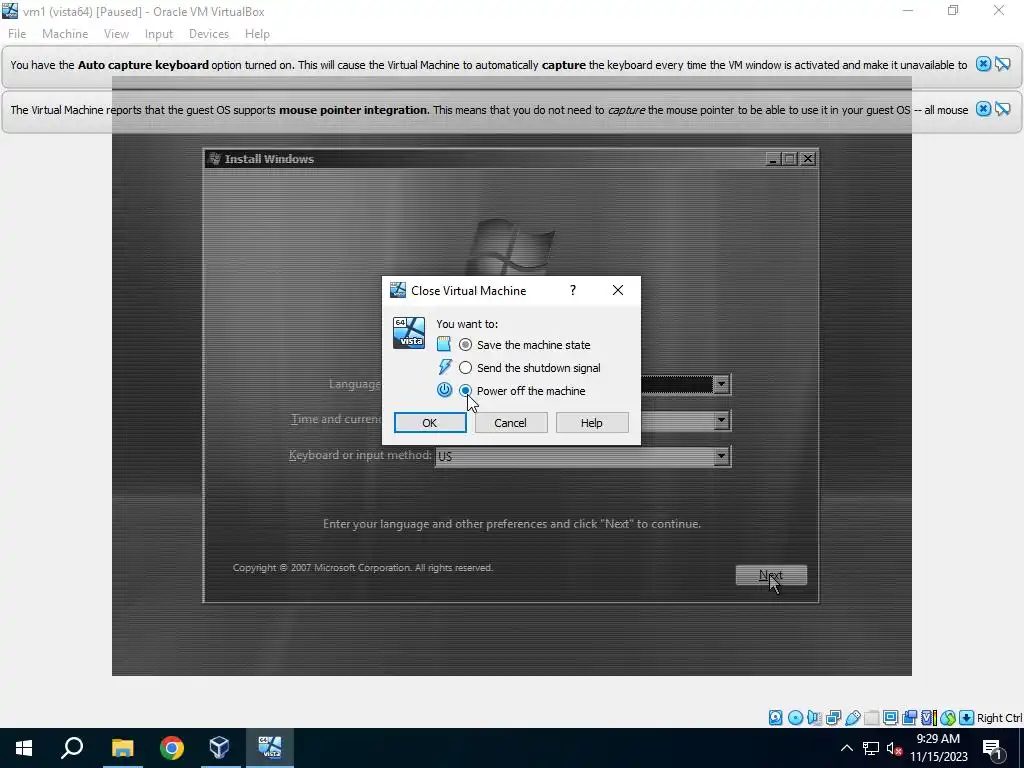Click the network tray icon

pyautogui.click(x=871, y=748)
